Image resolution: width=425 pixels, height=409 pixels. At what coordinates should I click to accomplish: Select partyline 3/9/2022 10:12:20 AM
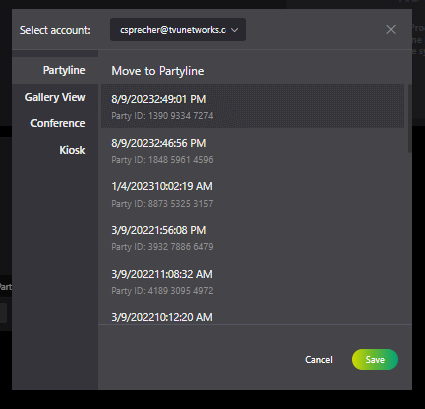[252, 314]
